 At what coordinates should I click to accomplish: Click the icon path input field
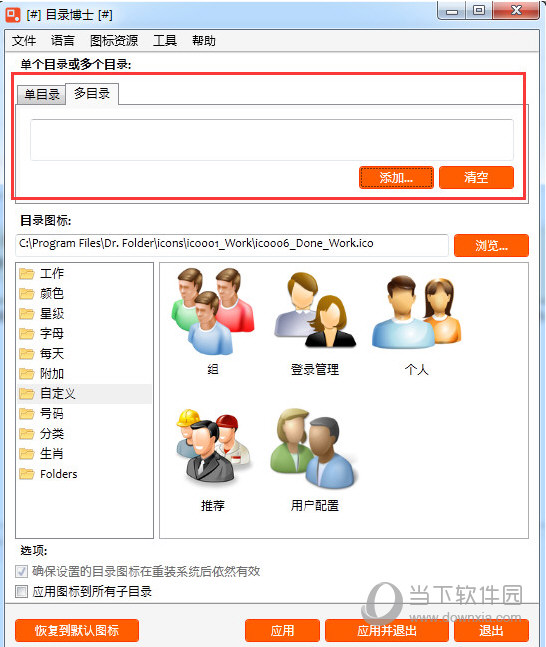tap(232, 244)
